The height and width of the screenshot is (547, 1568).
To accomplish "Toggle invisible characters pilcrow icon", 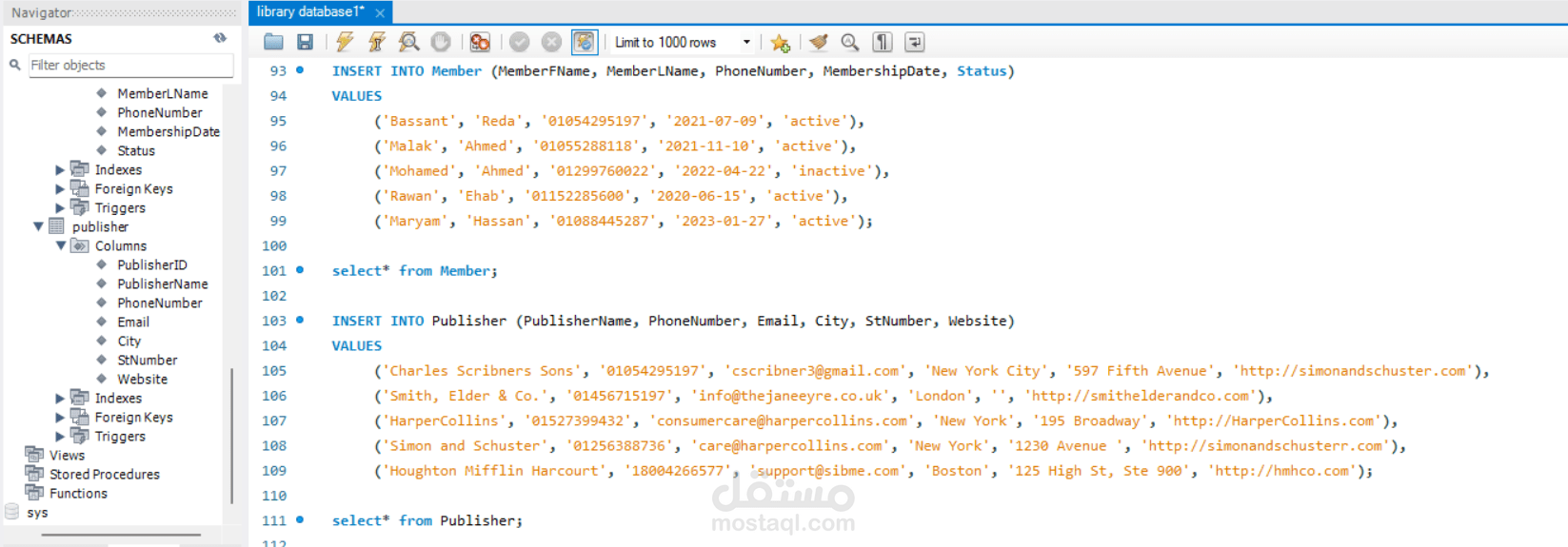I will (x=883, y=42).
